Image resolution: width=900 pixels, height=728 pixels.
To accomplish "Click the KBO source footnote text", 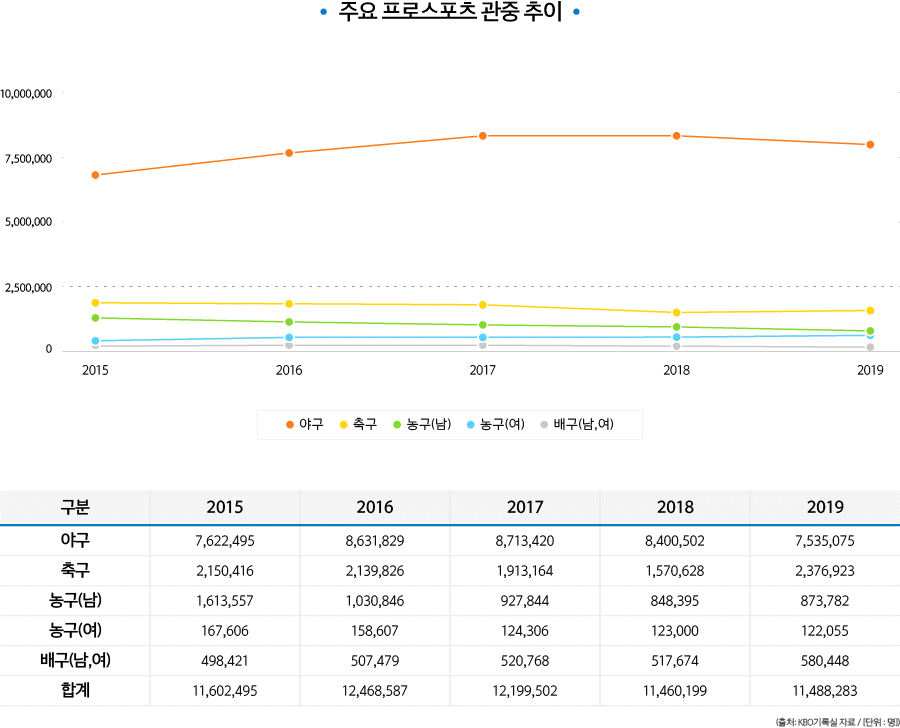I will coord(837,722).
